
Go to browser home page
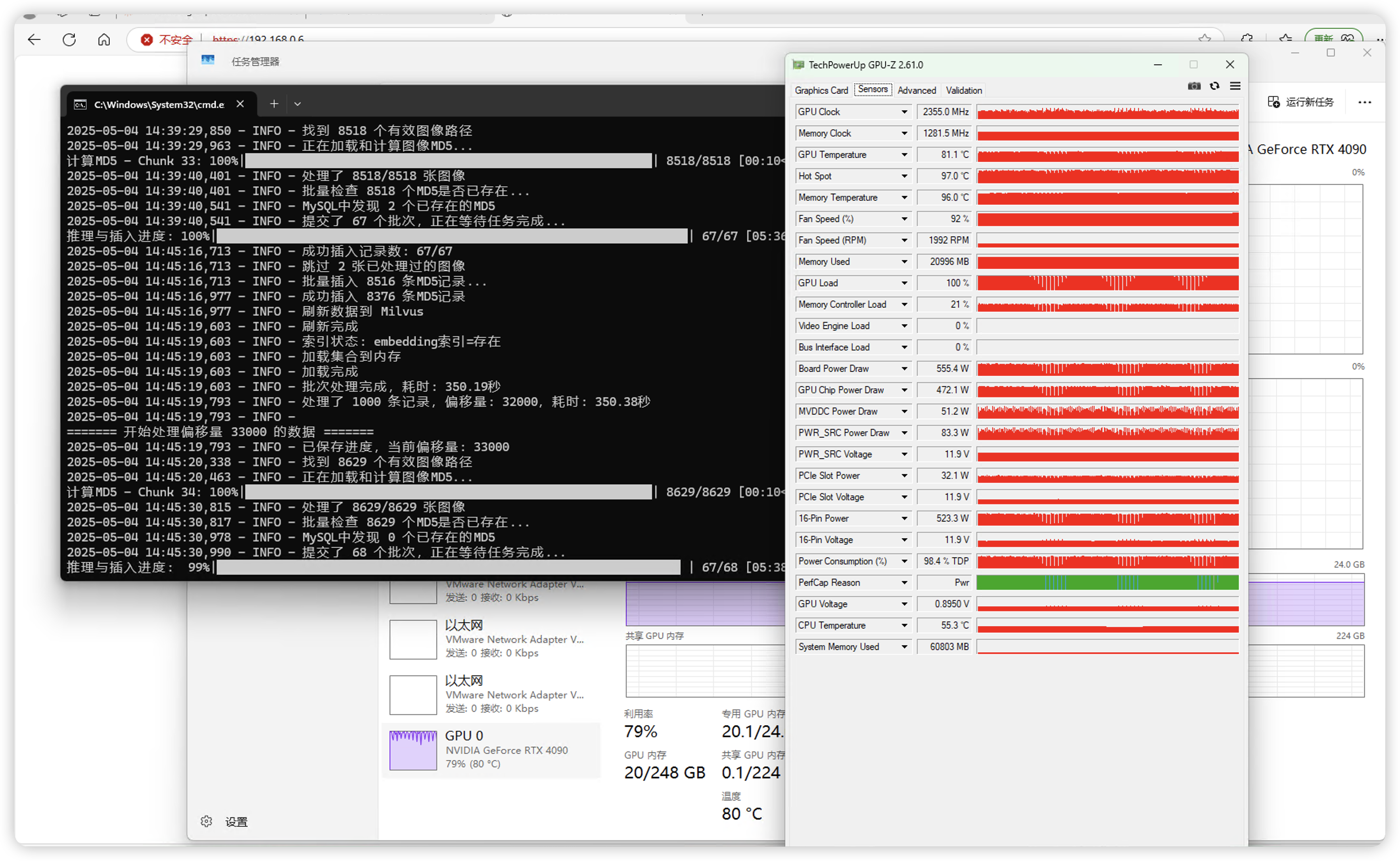(x=104, y=39)
